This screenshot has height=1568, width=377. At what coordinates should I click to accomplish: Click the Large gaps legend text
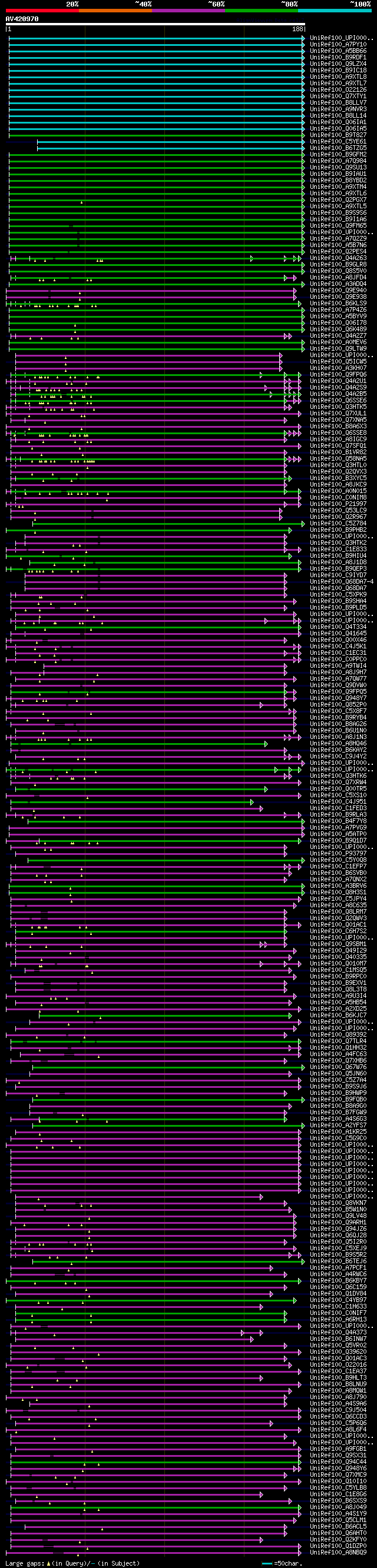click(x=72, y=1563)
